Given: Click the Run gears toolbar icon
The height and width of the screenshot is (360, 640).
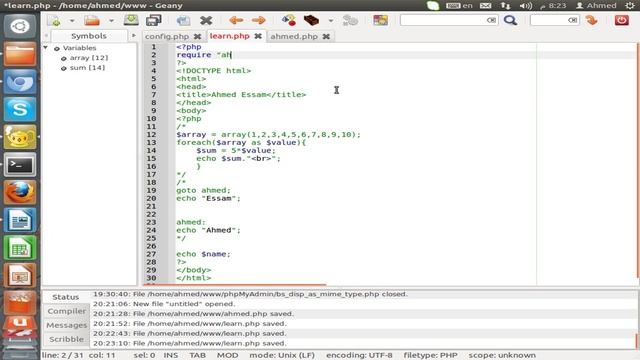Looking at the screenshot, I should 350,20.
